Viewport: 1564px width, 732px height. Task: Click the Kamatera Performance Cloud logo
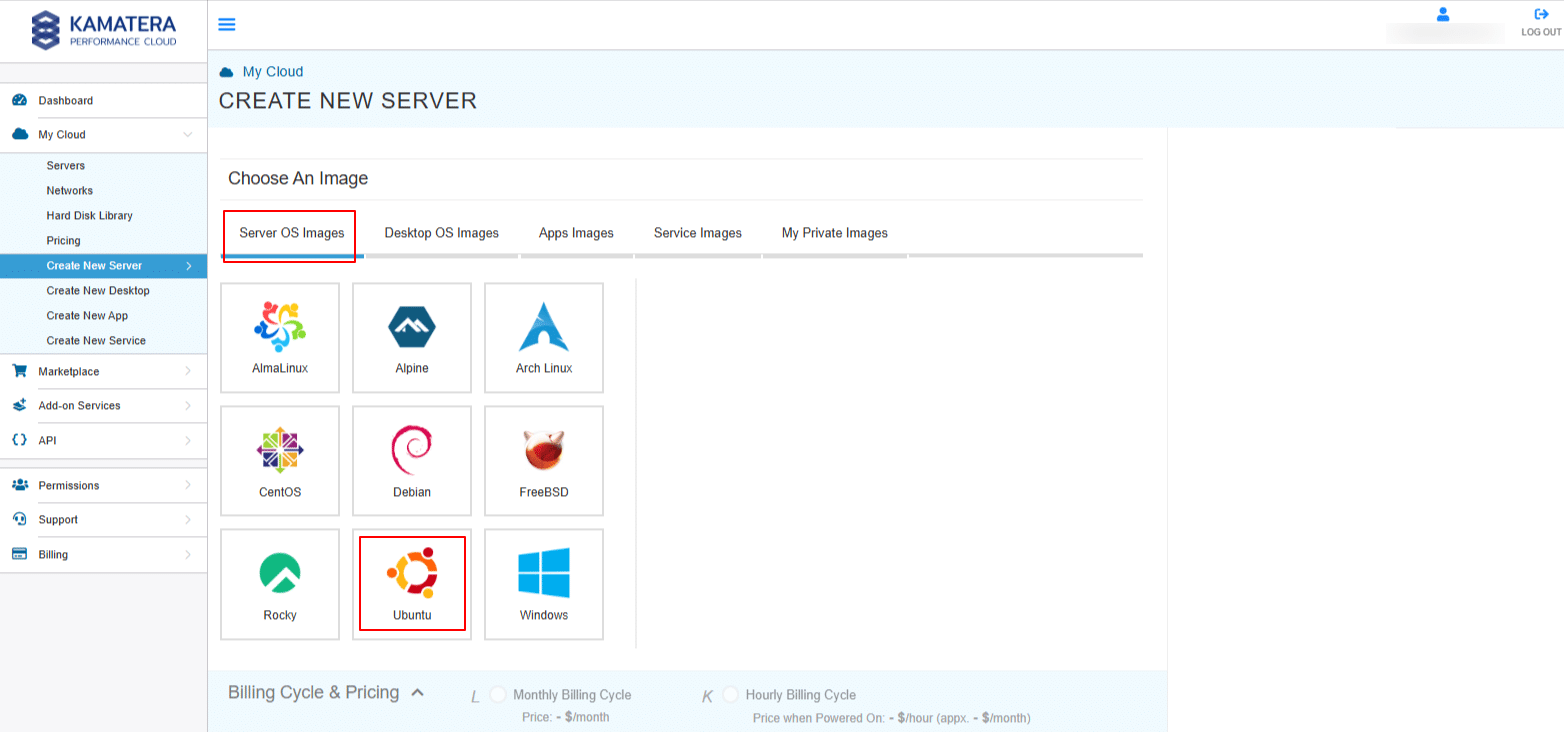click(104, 30)
